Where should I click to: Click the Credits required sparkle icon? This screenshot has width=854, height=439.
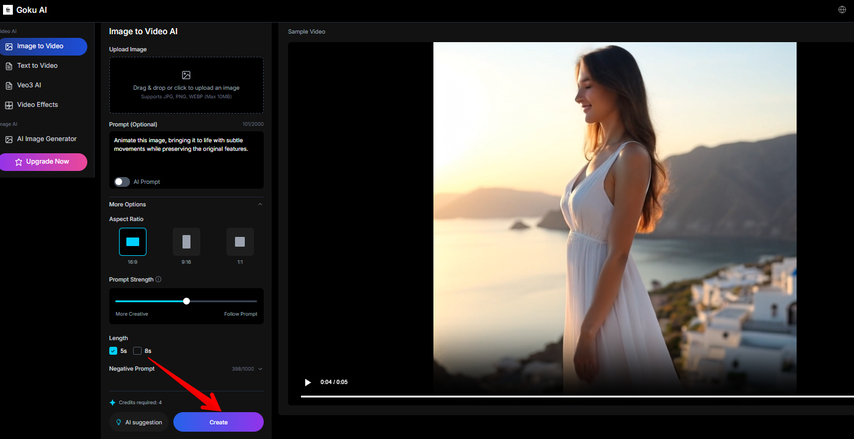pos(113,403)
